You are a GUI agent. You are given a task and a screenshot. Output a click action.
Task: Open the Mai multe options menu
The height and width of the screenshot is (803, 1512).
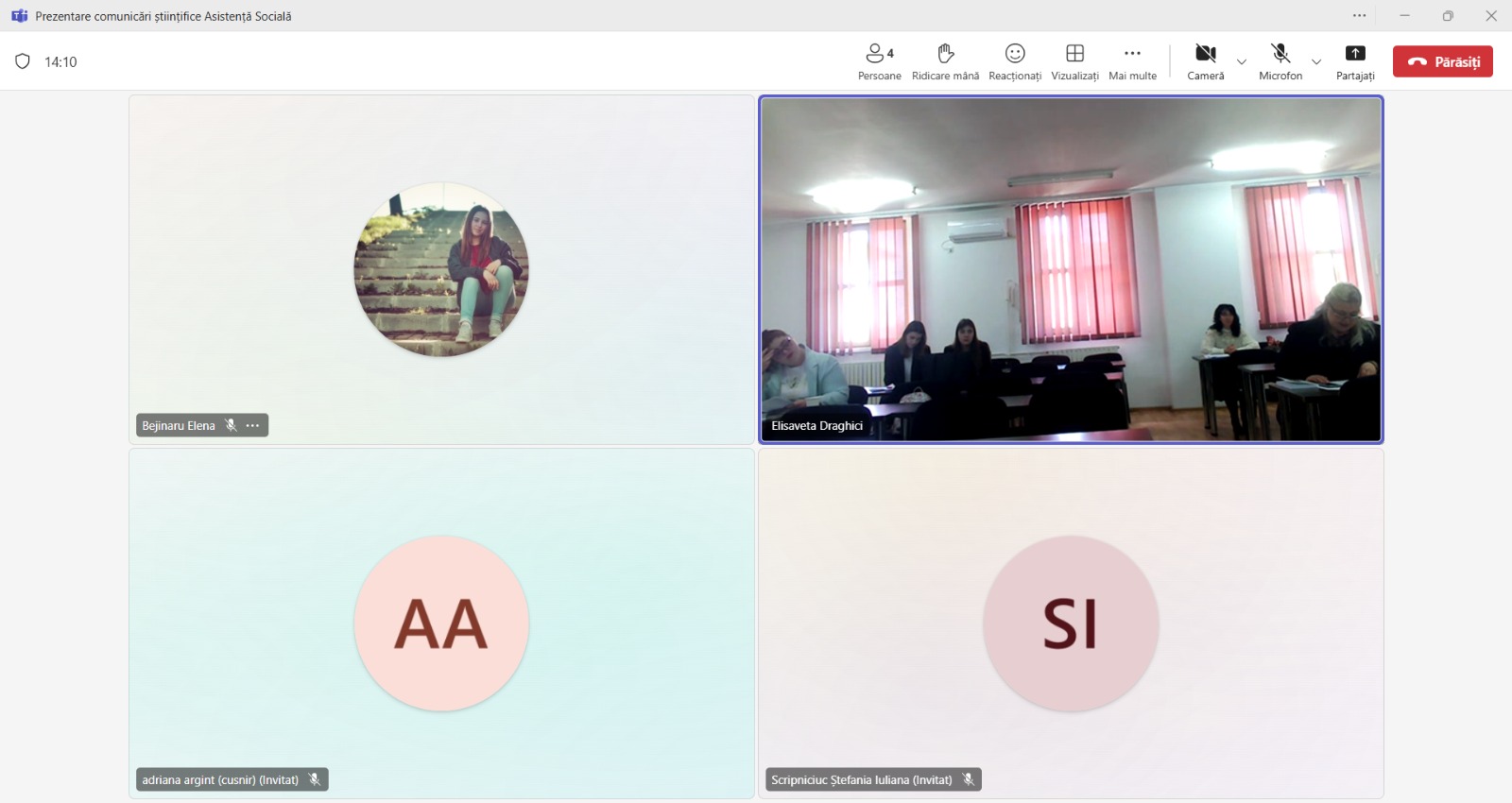[x=1132, y=62]
